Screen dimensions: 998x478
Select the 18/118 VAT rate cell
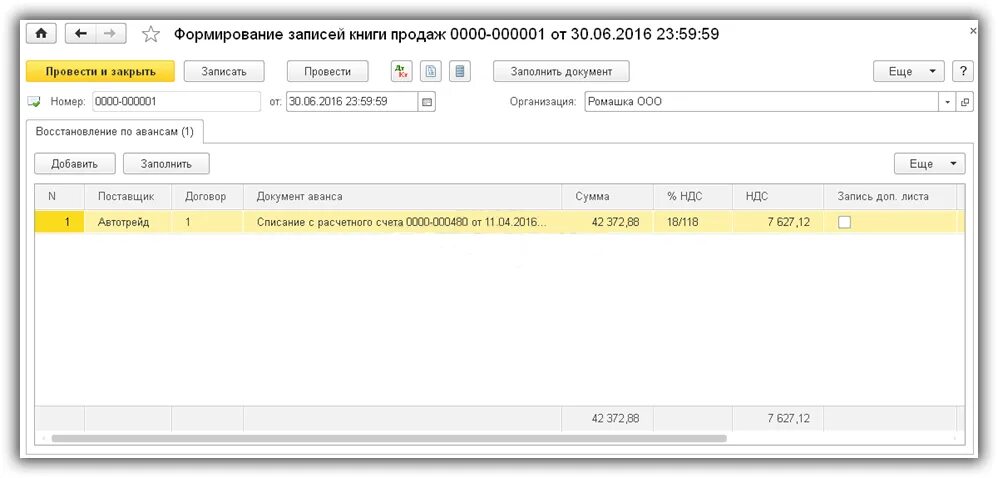point(692,222)
